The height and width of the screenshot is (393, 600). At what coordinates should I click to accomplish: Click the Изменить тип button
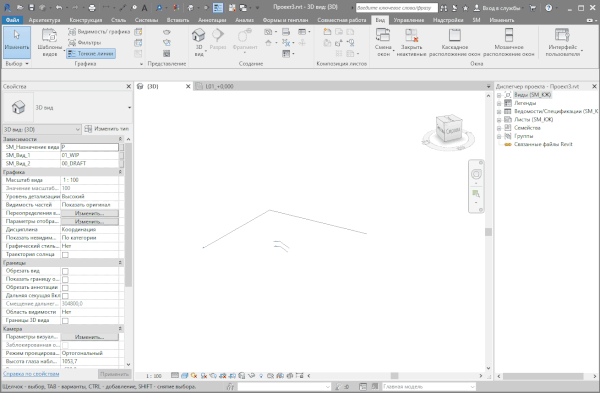tap(107, 129)
